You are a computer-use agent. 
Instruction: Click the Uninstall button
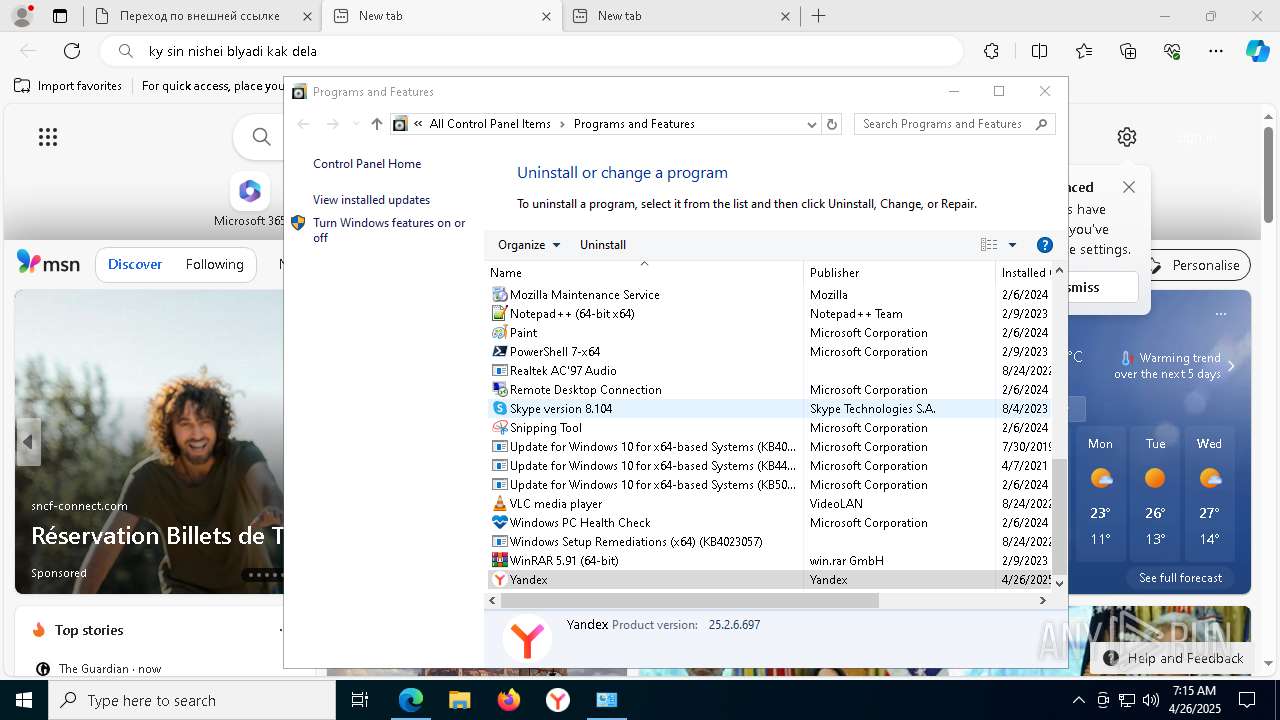coord(603,245)
